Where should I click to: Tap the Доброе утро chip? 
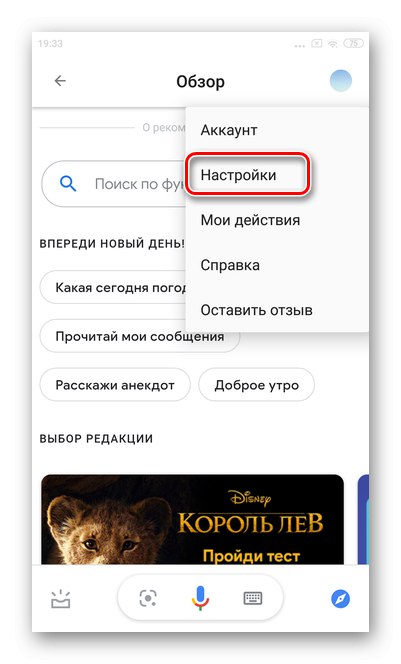pyautogui.click(x=257, y=385)
